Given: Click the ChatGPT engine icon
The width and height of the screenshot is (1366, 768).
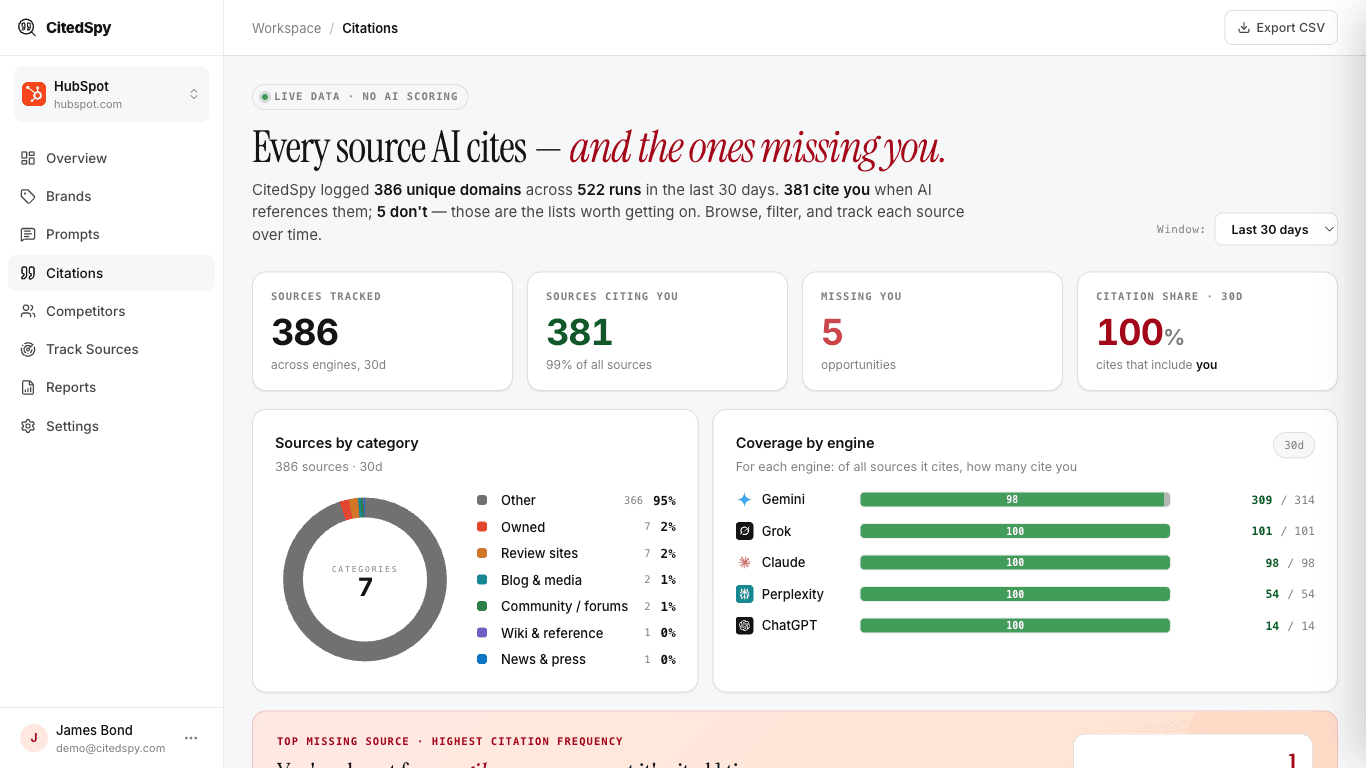Looking at the screenshot, I should [744, 625].
